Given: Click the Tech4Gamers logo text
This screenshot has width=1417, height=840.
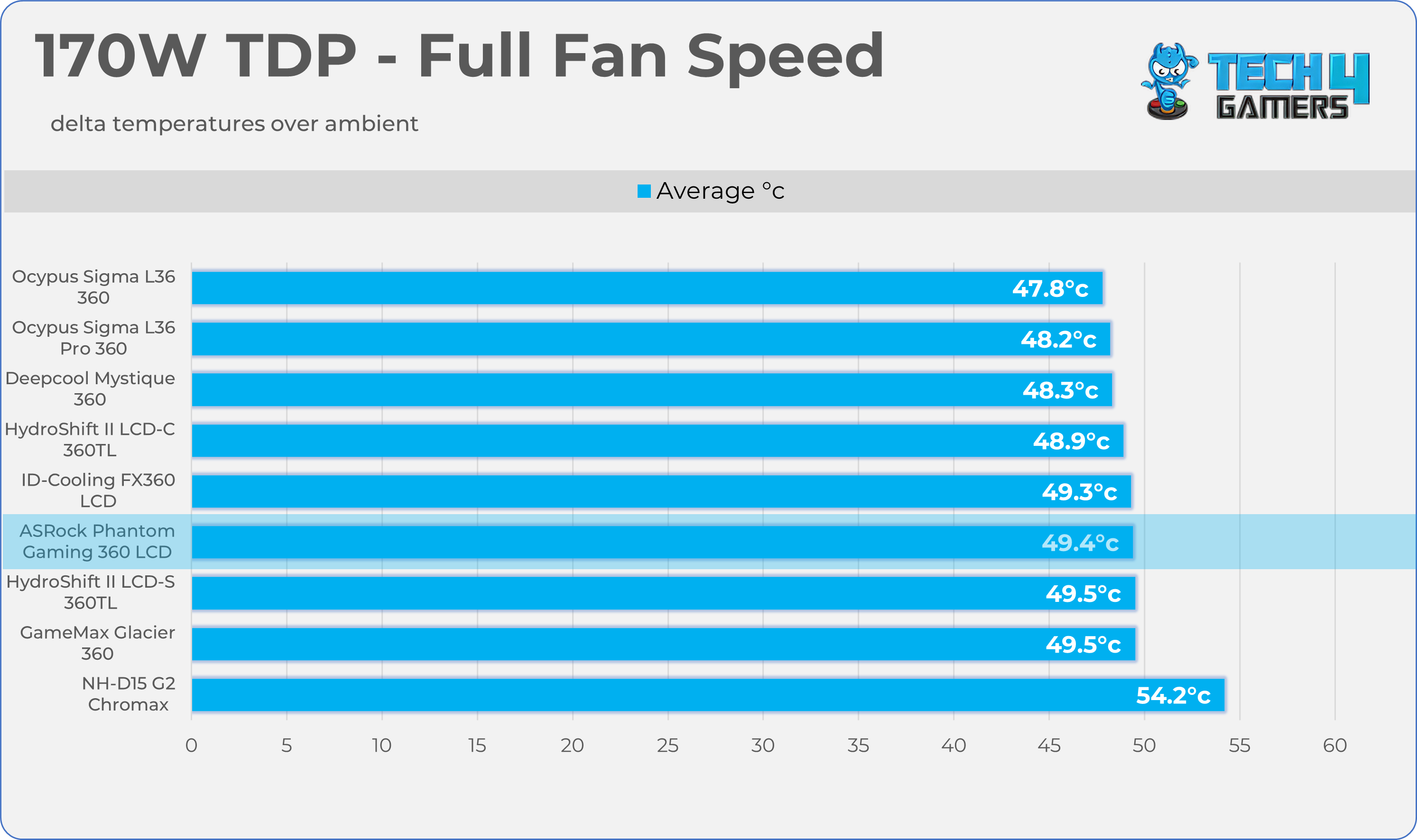Looking at the screenshot, I should coord(1288,85).
